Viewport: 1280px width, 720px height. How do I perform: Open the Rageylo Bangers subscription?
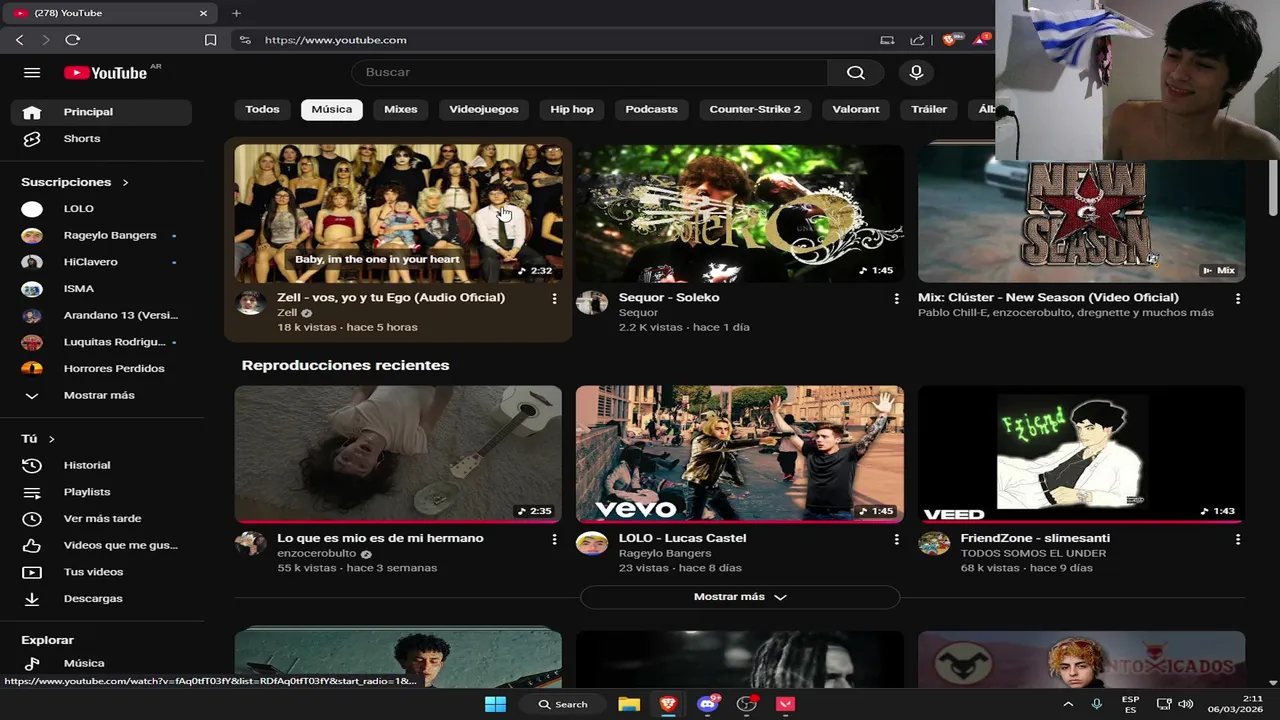[101, 235]
